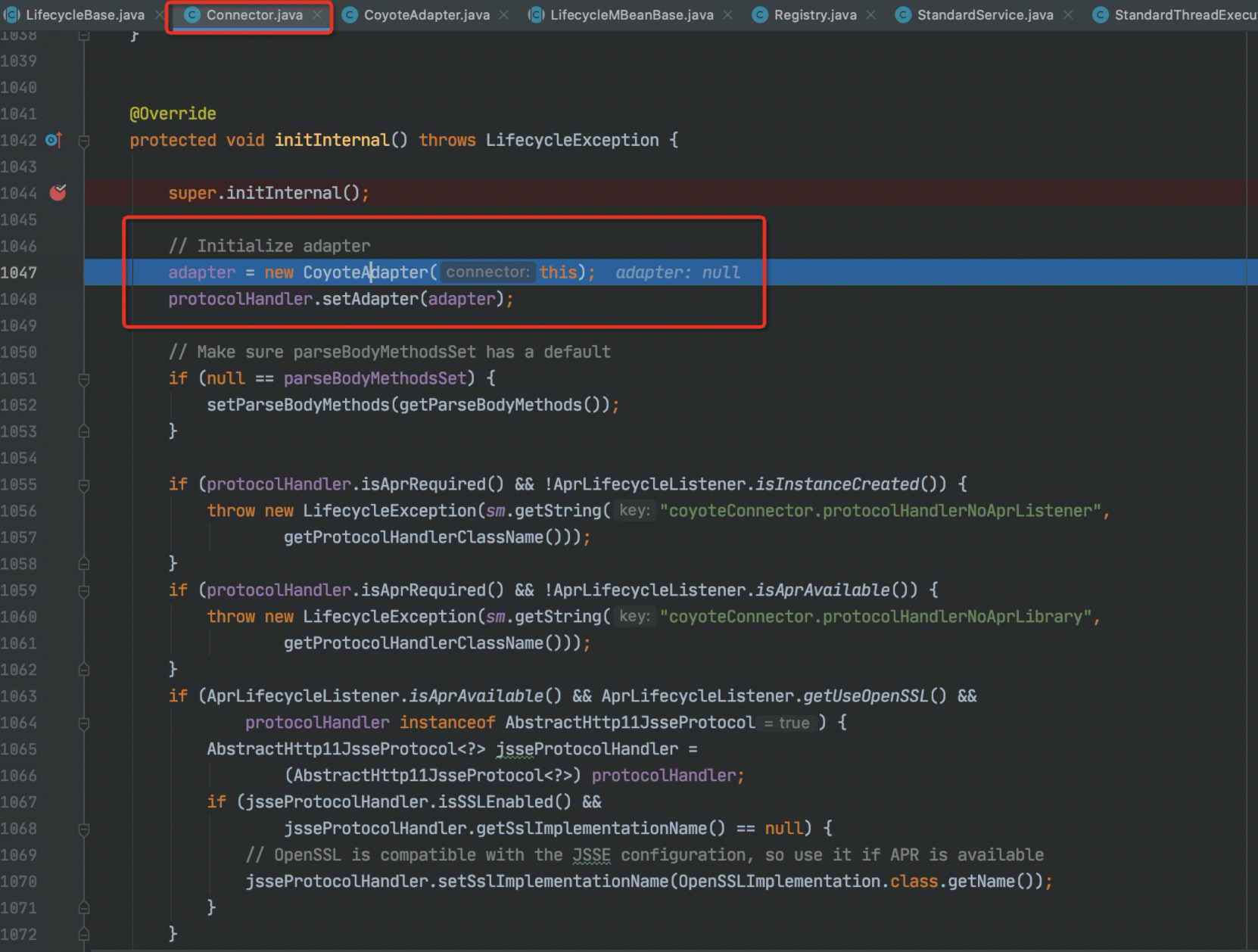This screenshot has width=1258, height=952.
Task: Click fold end marker on line 1062
Action: 84,670
